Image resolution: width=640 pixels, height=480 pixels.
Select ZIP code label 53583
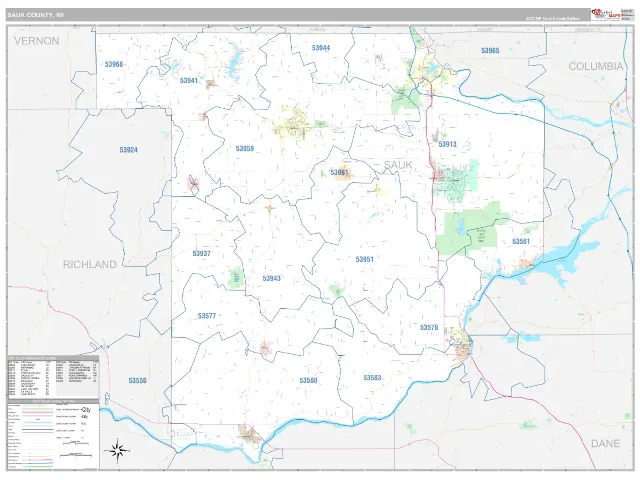point(372,378)
